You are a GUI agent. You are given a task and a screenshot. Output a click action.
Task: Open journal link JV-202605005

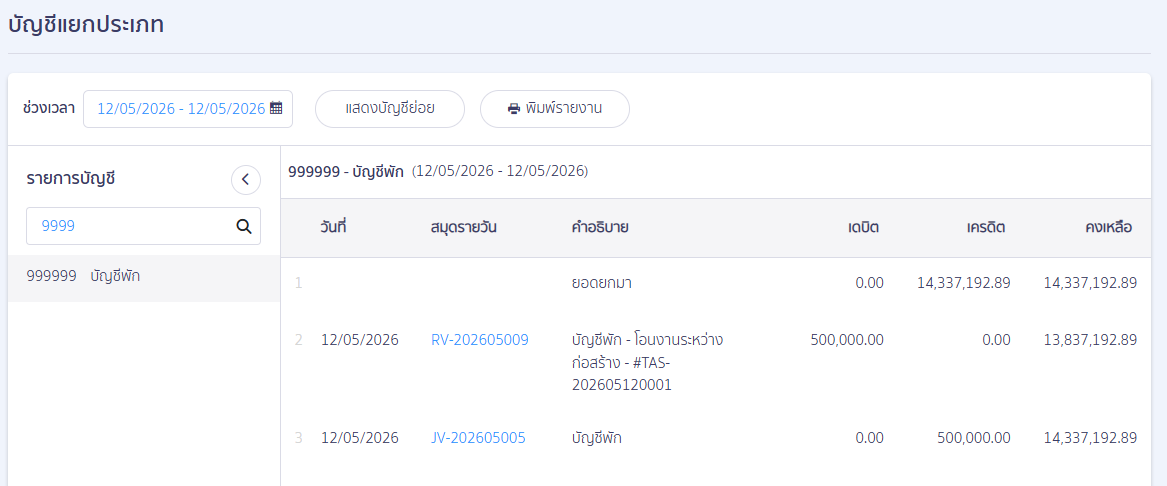(x=478, y=438)
